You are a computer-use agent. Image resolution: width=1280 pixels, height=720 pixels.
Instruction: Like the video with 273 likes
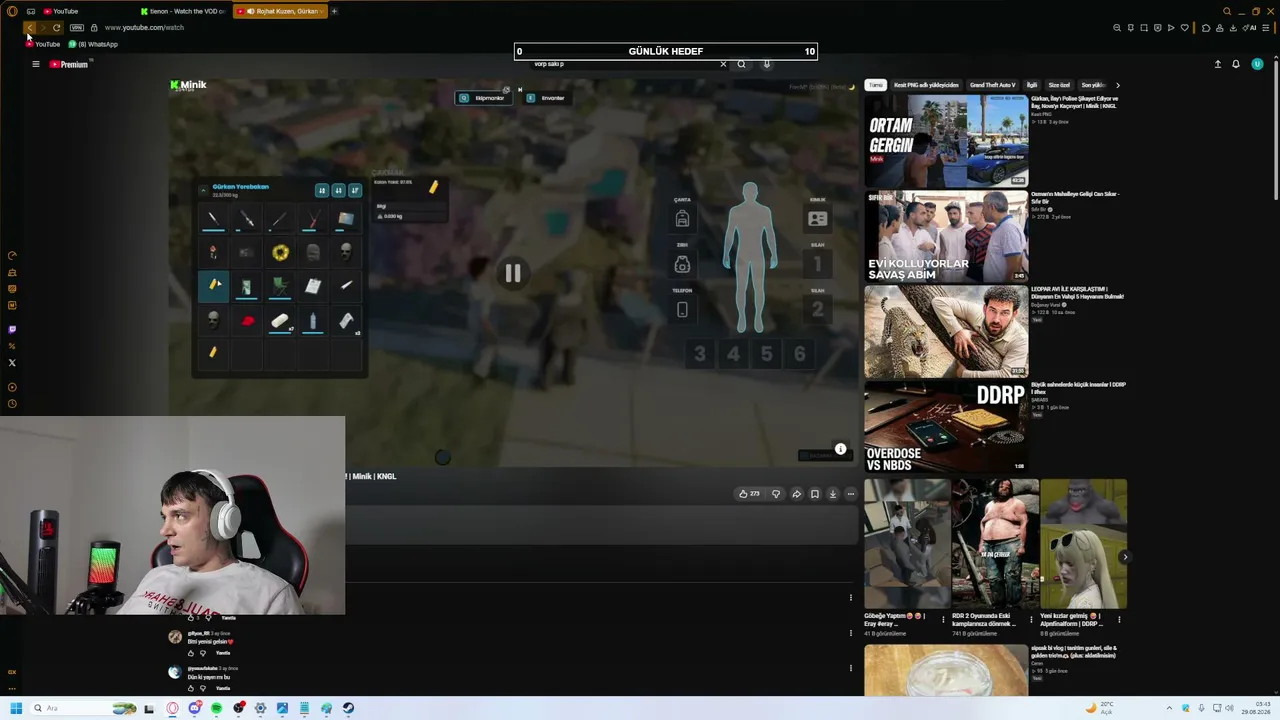click(748, 494)
